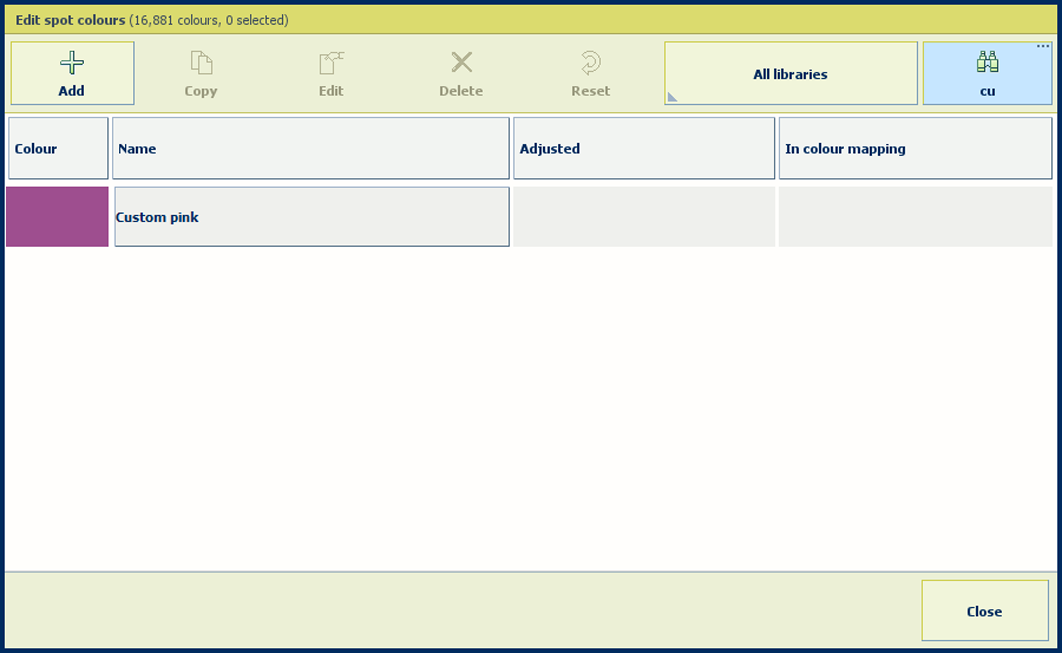Open the three-dot ellipsis on search button
This screenshot has height=653, width=1062.
click(x=1043, y=47)
